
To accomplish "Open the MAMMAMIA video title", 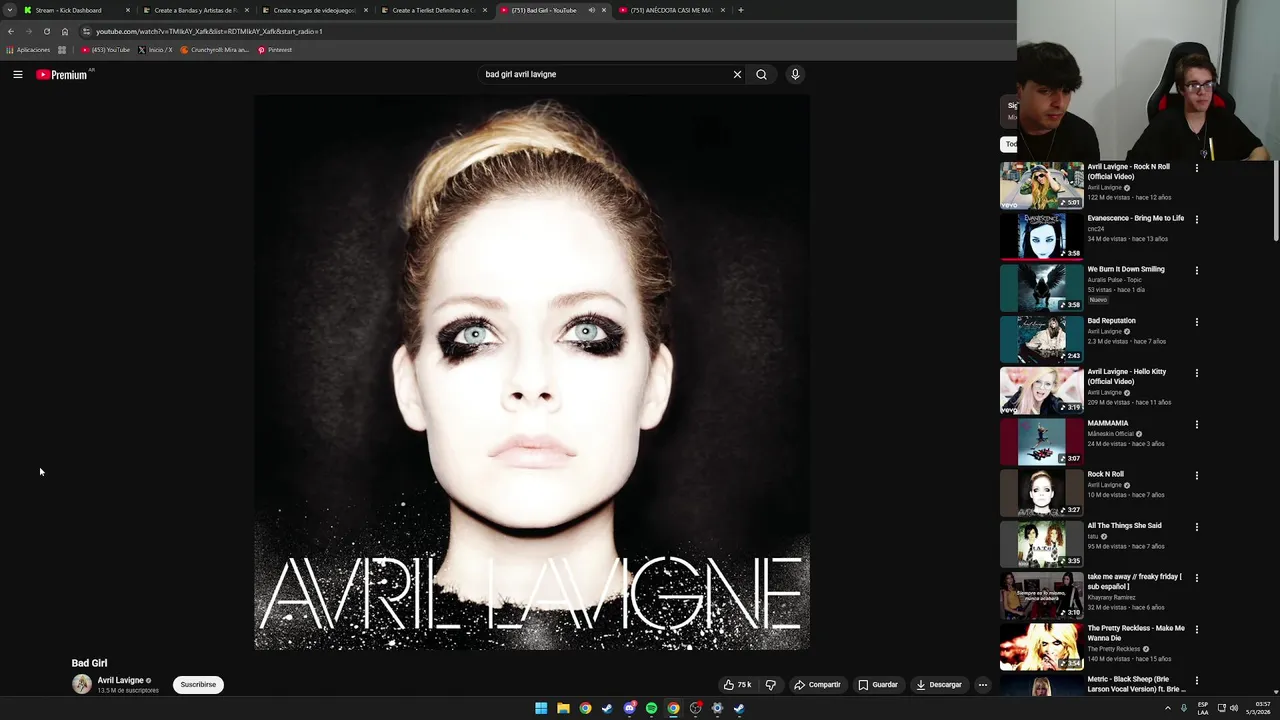I will click(x=1107, y=423).
